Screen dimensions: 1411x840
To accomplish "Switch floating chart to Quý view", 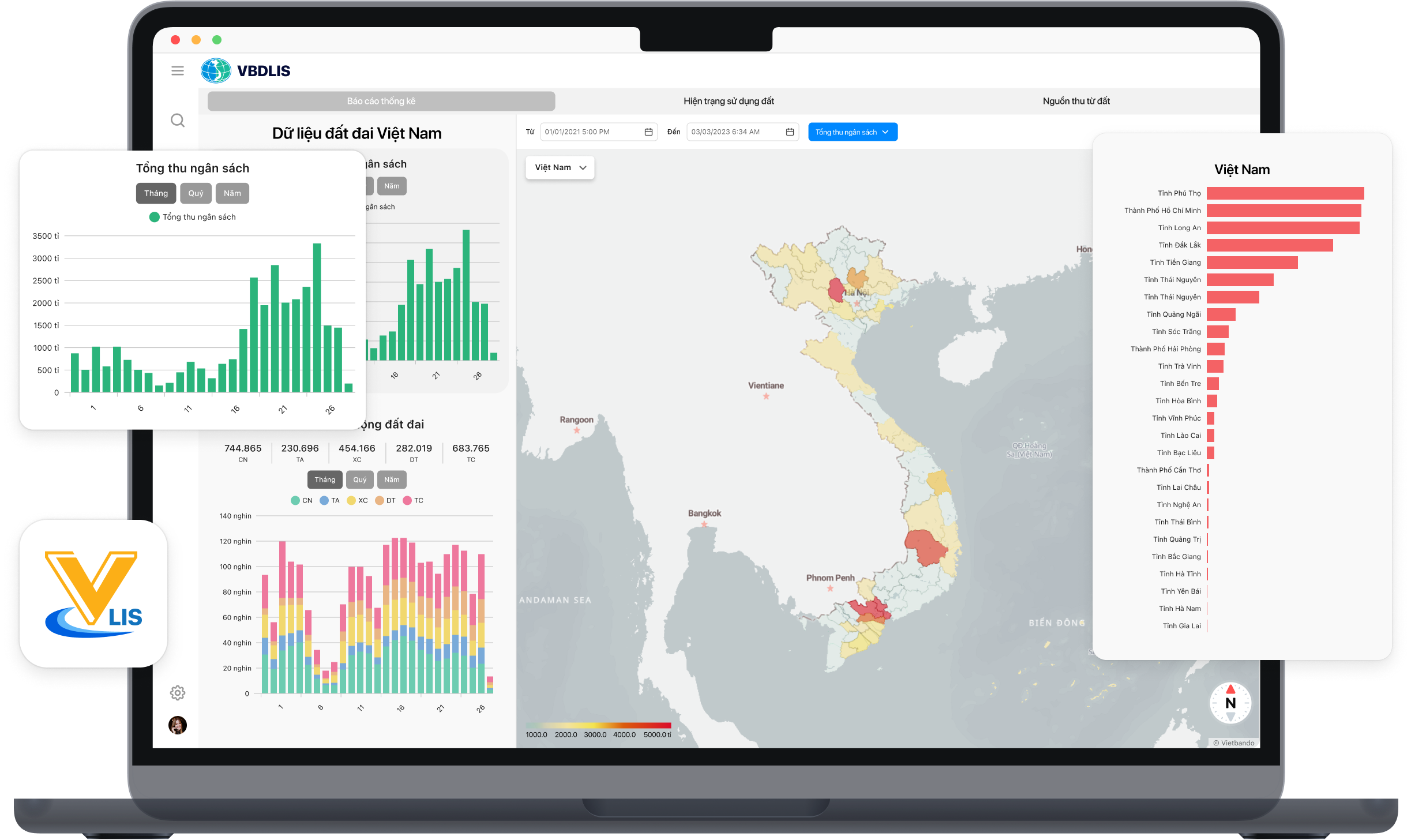I will coord(196,193).
